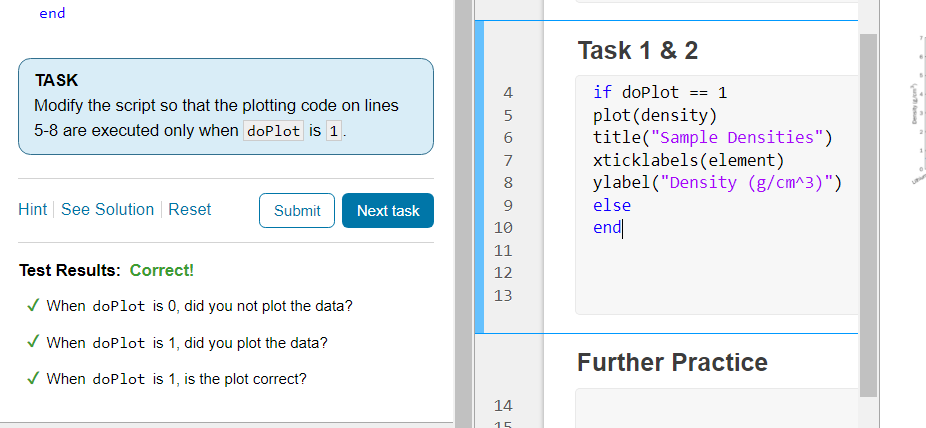Click the empty Further Practice code box

pyautogui.click(x=716, y=407)
